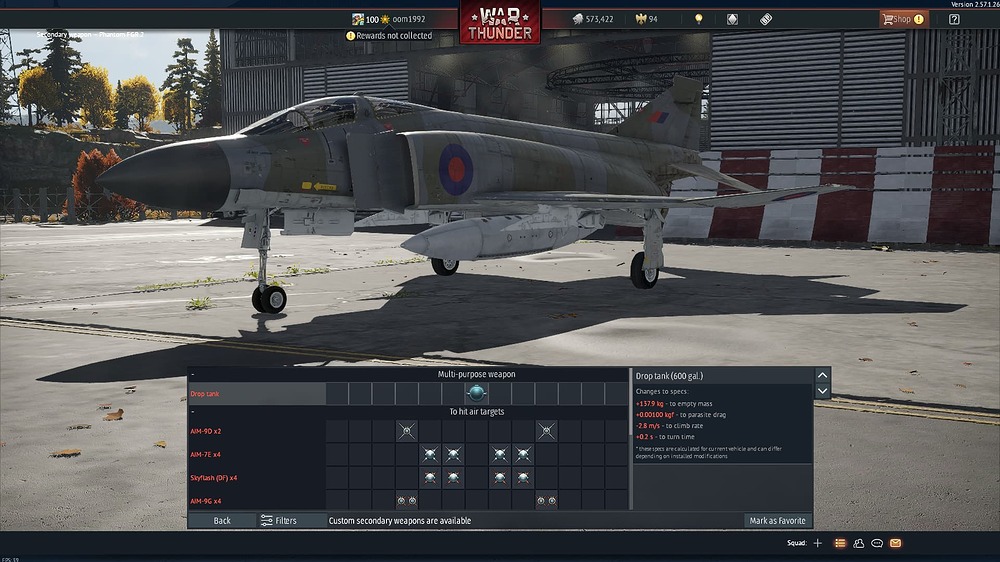Select the AIM-7E x4 preset label
Screen dimensions: 1000x562
[x=205, y=454]
